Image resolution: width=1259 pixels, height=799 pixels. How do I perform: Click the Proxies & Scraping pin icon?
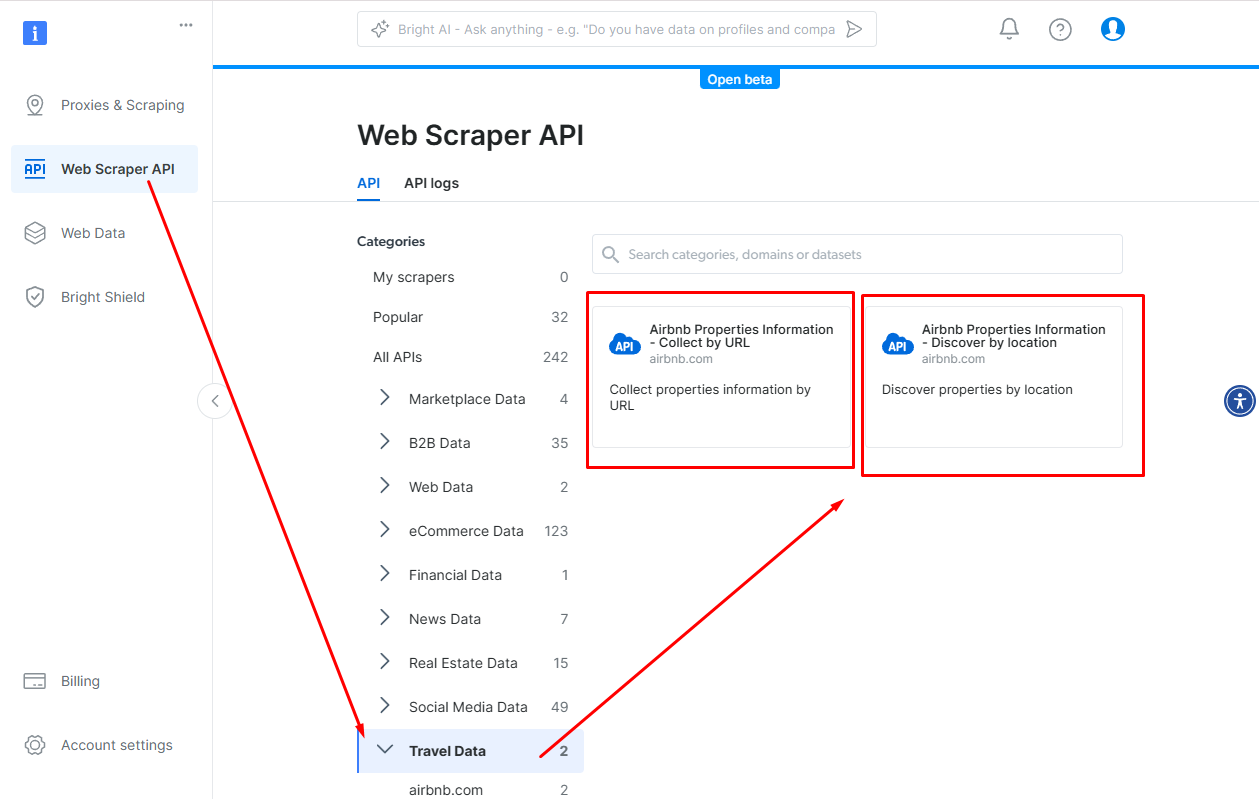35,105
